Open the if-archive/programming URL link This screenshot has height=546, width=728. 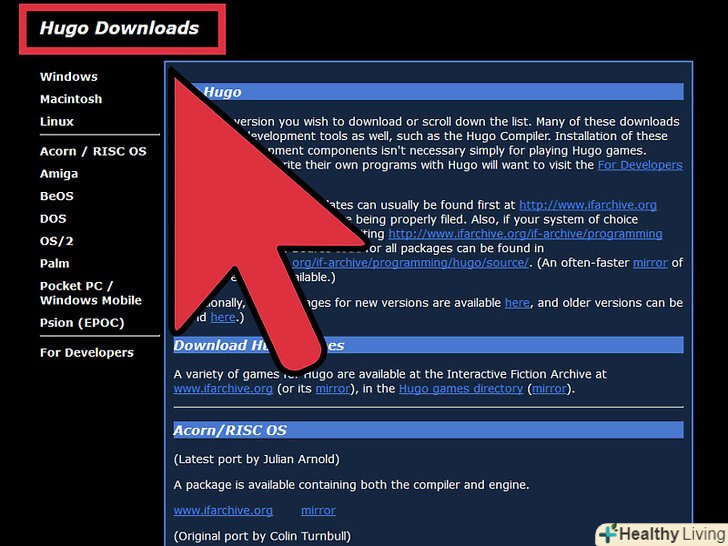point(525,234)
